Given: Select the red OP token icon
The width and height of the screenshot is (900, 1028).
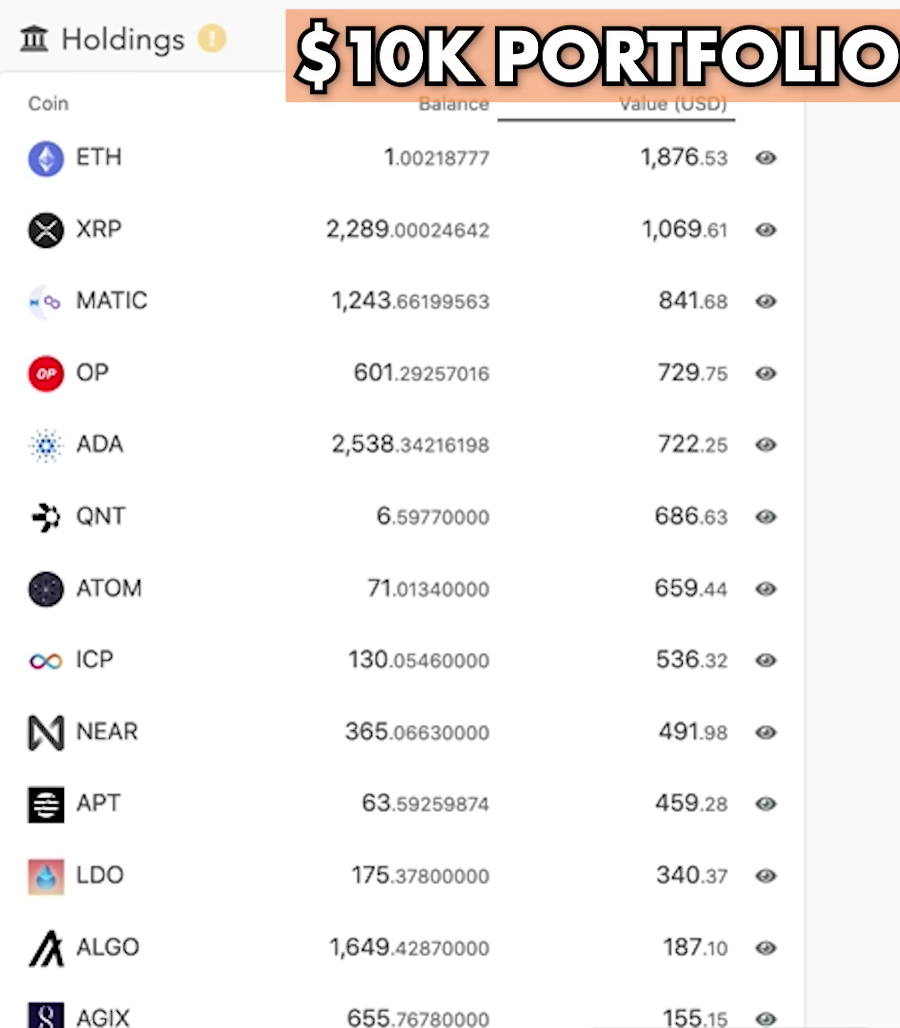Looking at the screenshot, I should (x=46, y=374).
